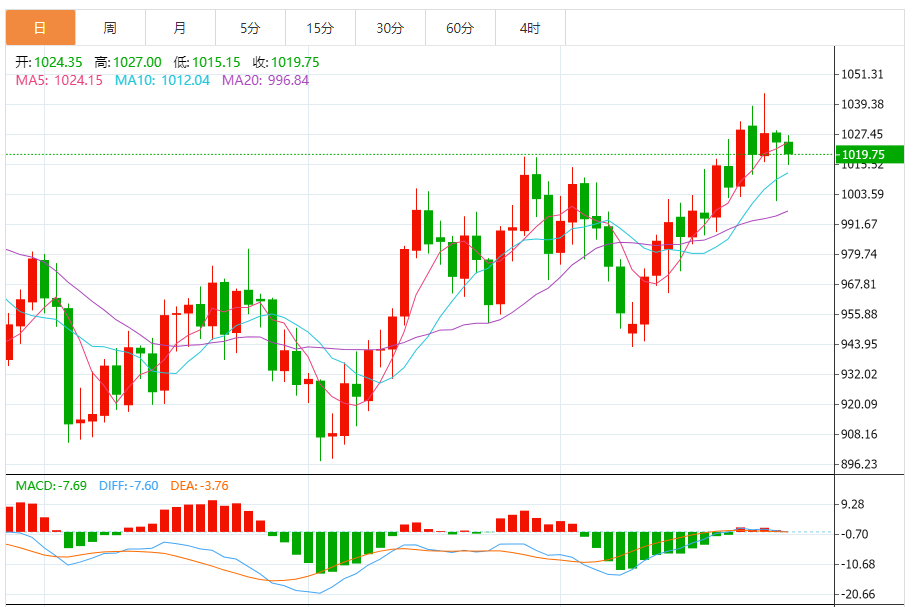Click the 收:1019.75 close price value

coord(286,62)
